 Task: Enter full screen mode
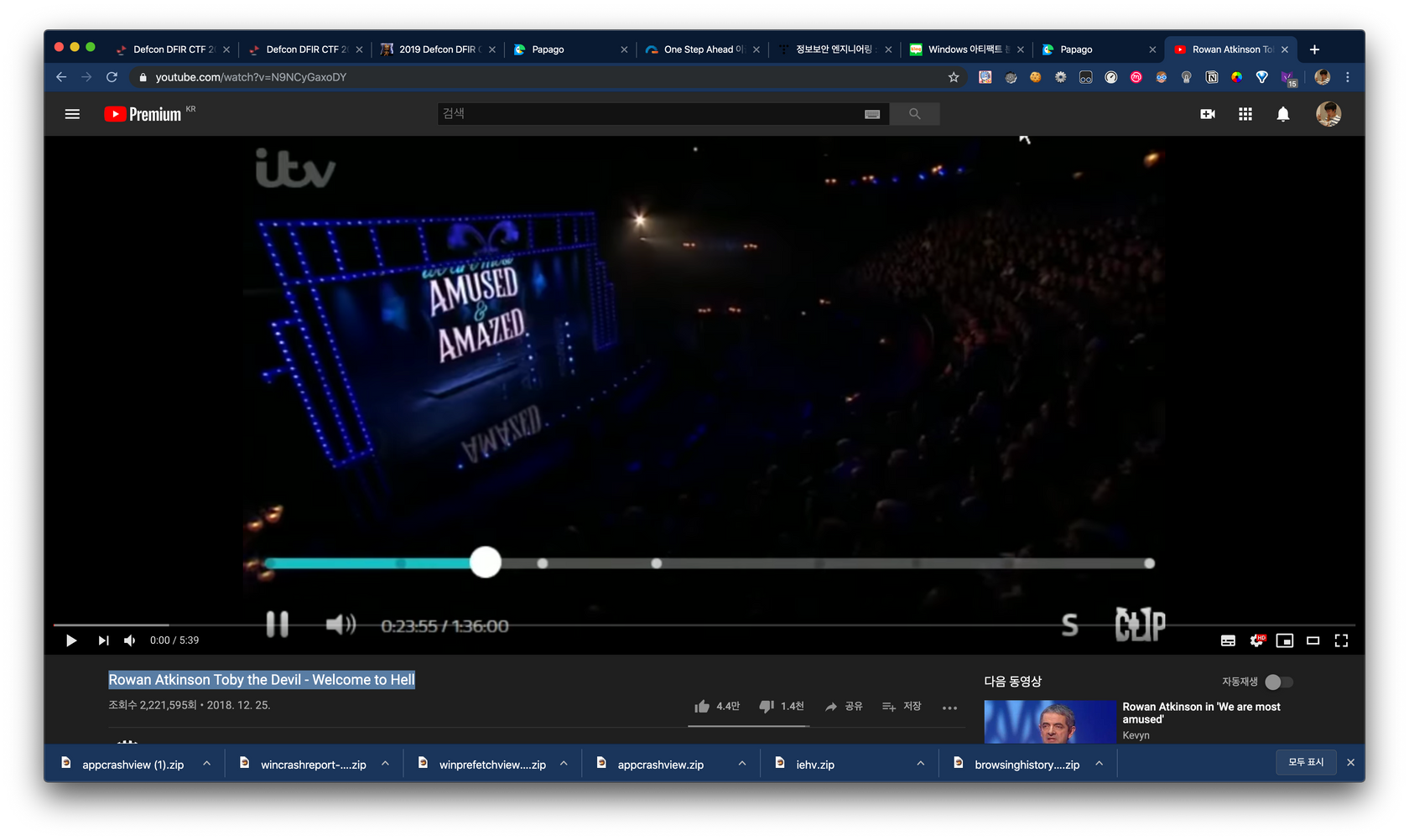coord(1341,640)
